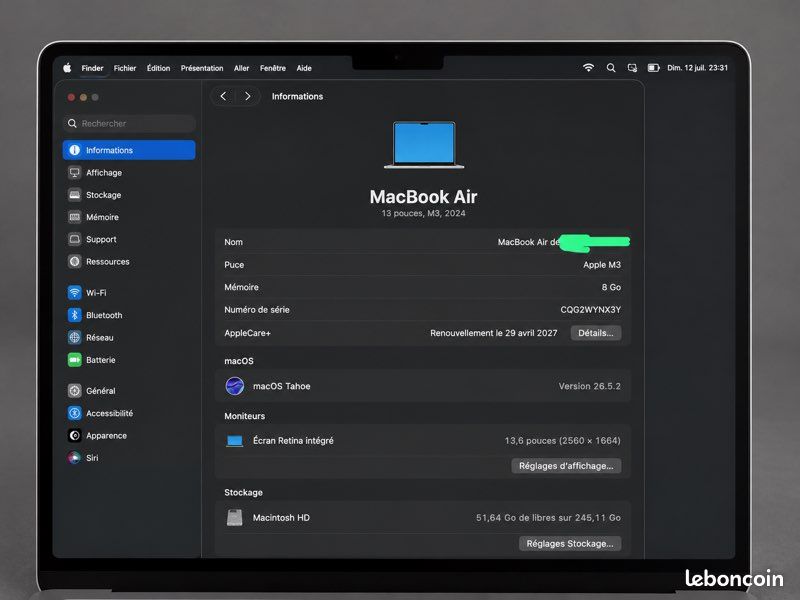Click the MacBook Air de name field
This screenshot has height=600, width=800.
click(x=529, y=242)
